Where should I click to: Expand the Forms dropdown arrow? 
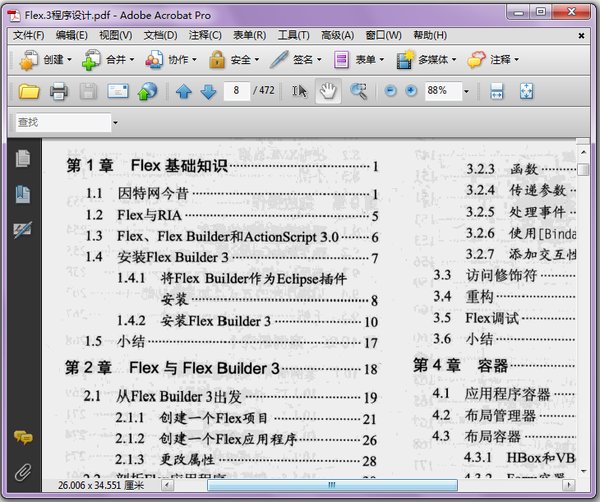pos(381,60)
